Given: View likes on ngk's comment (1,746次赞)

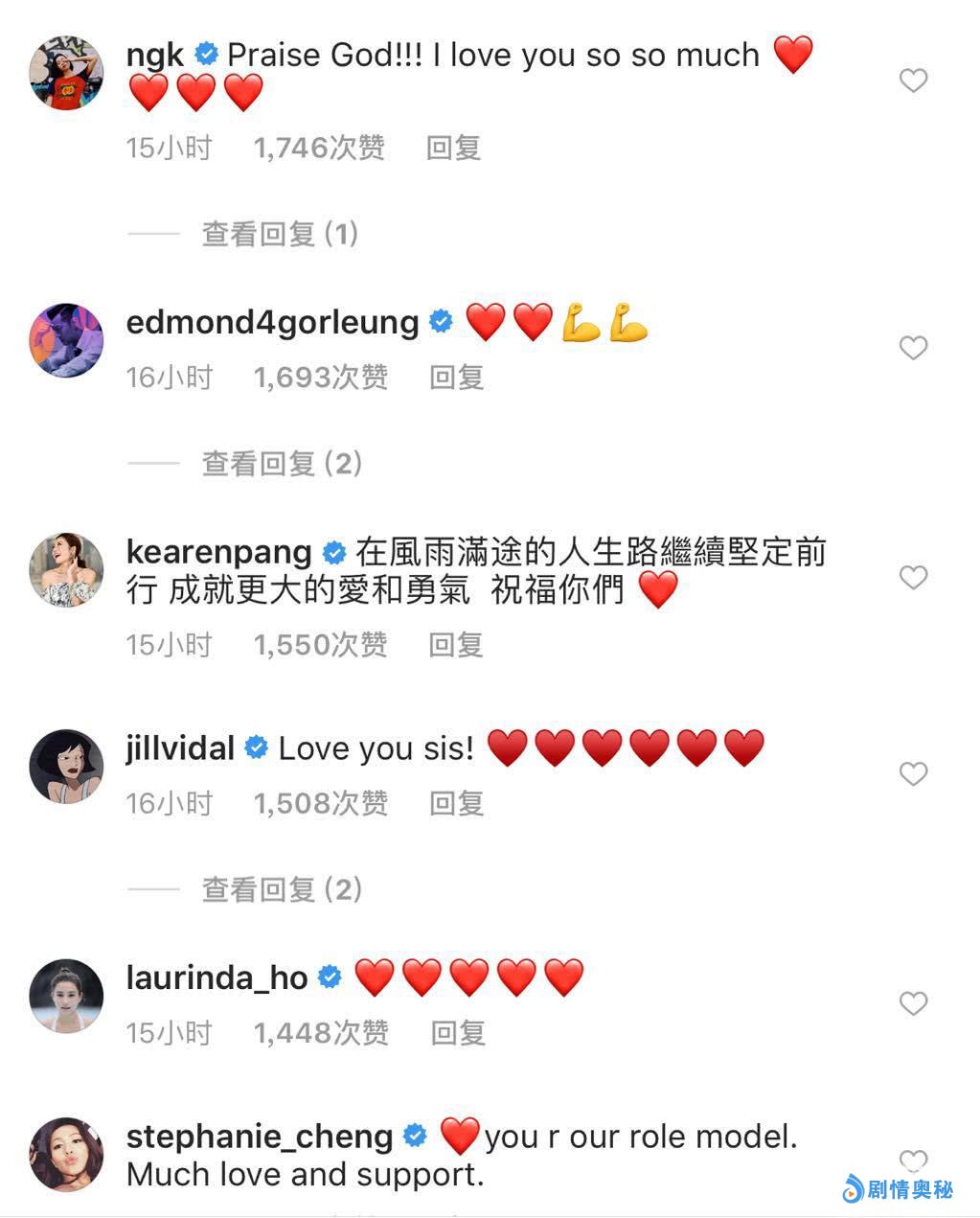Looking at the screenshot, I should tap(319, 148).
